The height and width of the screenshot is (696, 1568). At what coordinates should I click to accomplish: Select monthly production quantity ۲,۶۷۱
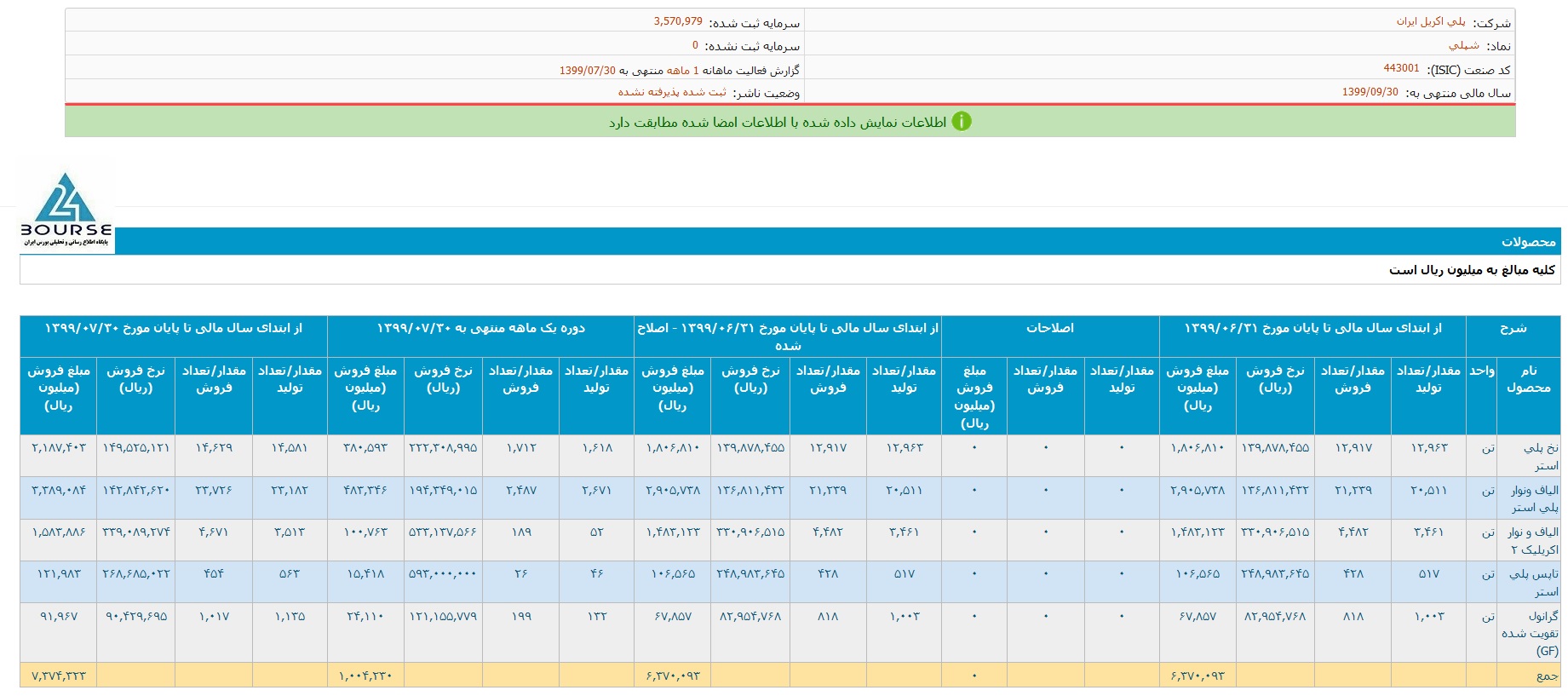point(597,490)
